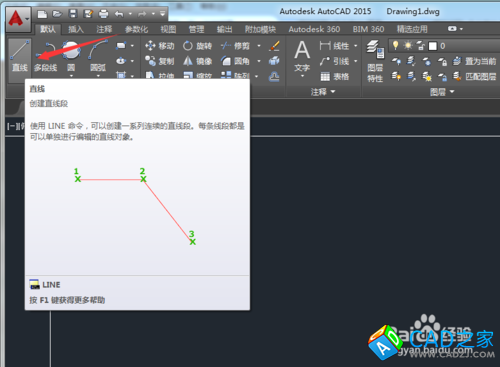Expand the 修剪 Trim dropdown arrow

pos(259,46)
